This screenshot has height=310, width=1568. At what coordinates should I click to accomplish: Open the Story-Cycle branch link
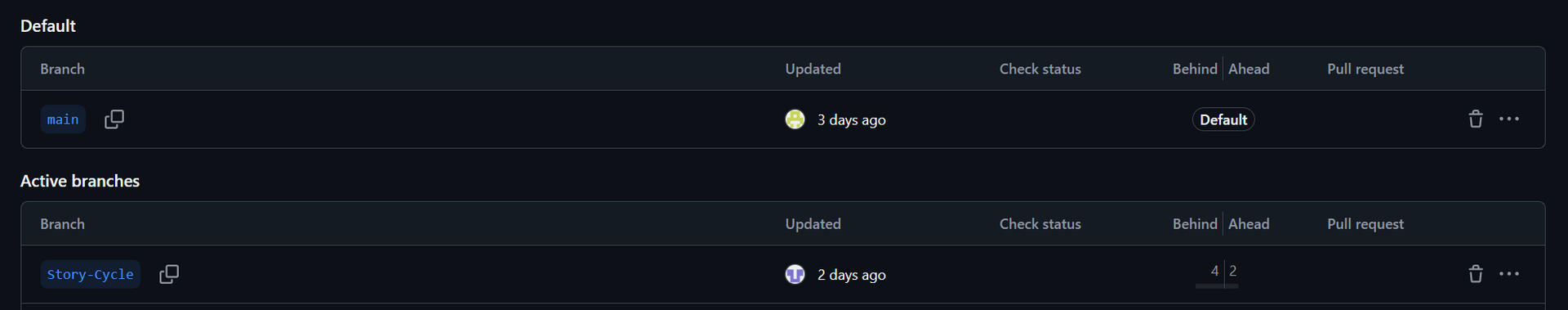[90, 274]
